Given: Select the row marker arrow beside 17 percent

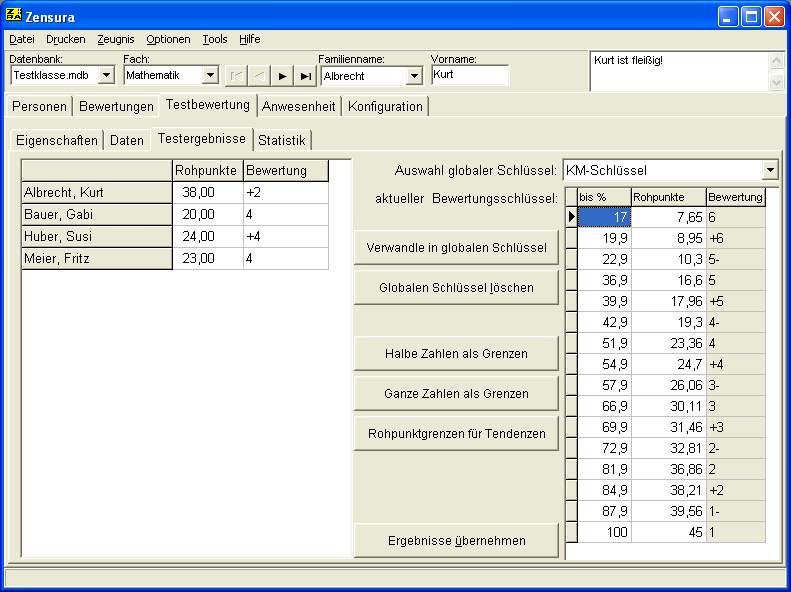Looking at the screenshot, I should click(572, 217).
